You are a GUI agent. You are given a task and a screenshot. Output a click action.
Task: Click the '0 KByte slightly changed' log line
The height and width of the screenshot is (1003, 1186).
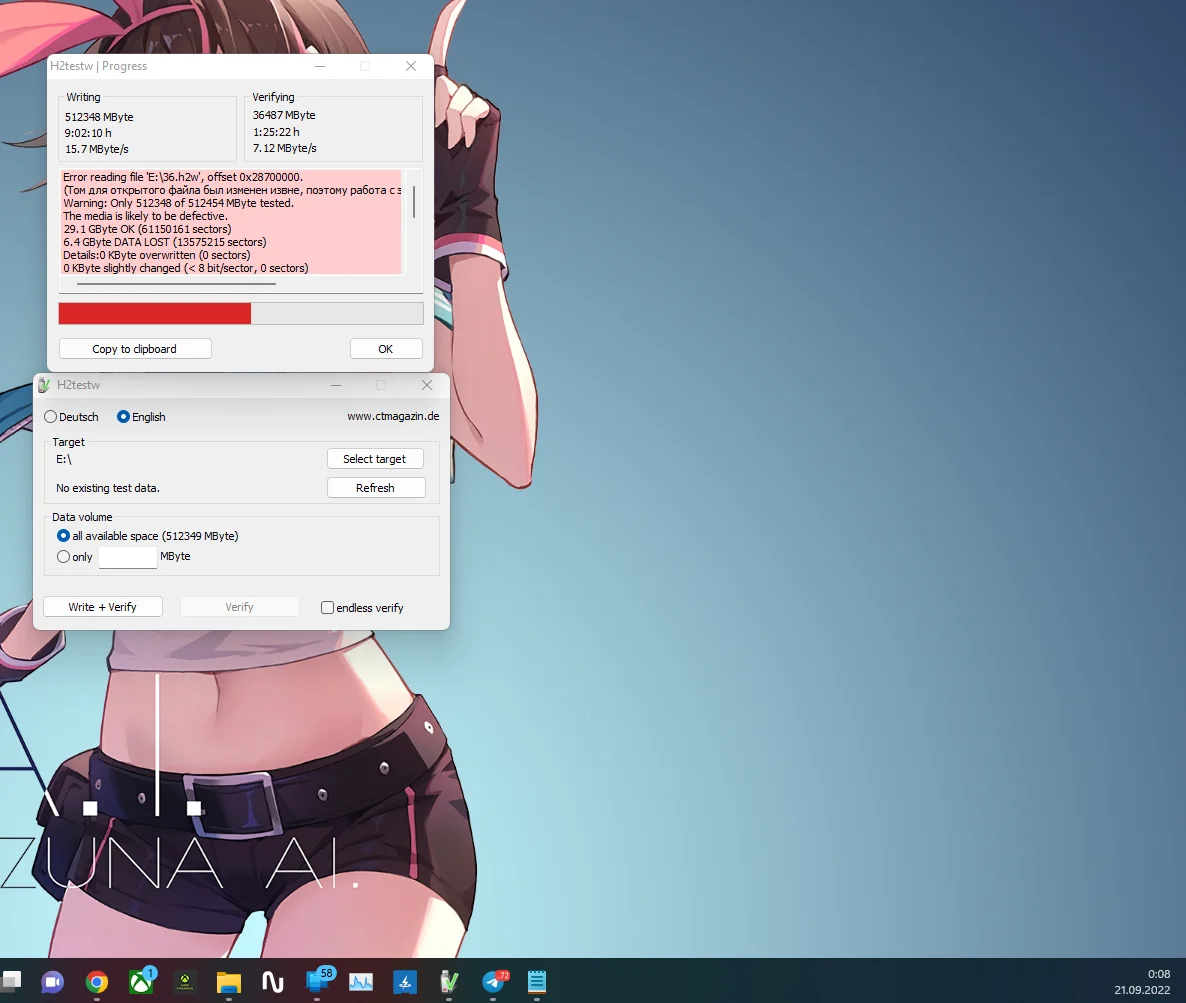(185, 268)
